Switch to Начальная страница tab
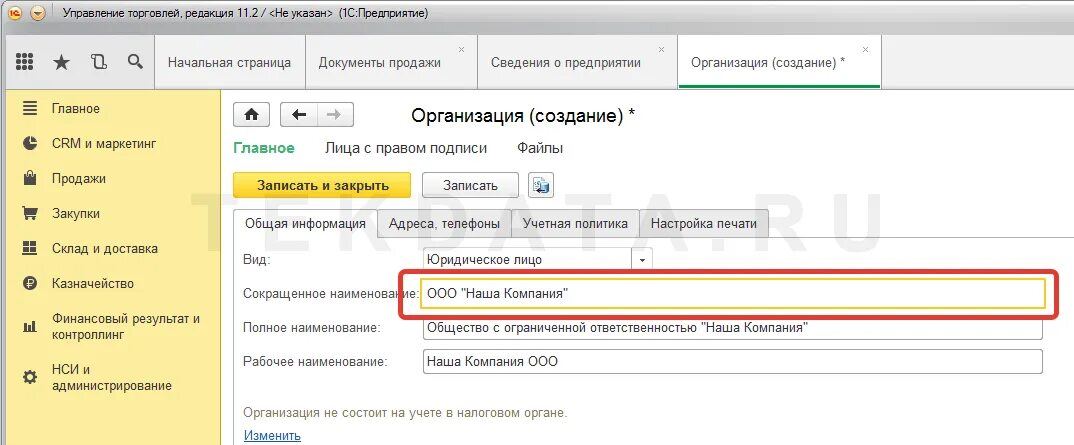Viewport: 1074px width, 445px height. (229, 62)
